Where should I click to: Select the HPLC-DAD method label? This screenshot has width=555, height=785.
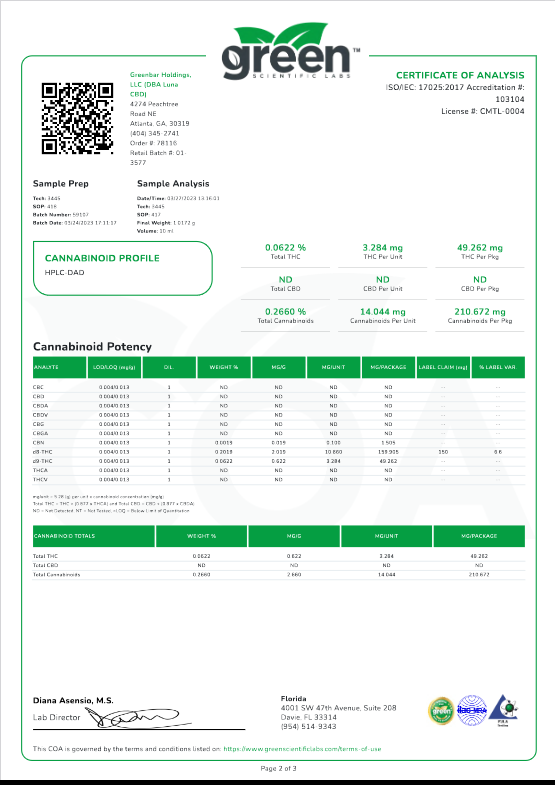point(65,272)
